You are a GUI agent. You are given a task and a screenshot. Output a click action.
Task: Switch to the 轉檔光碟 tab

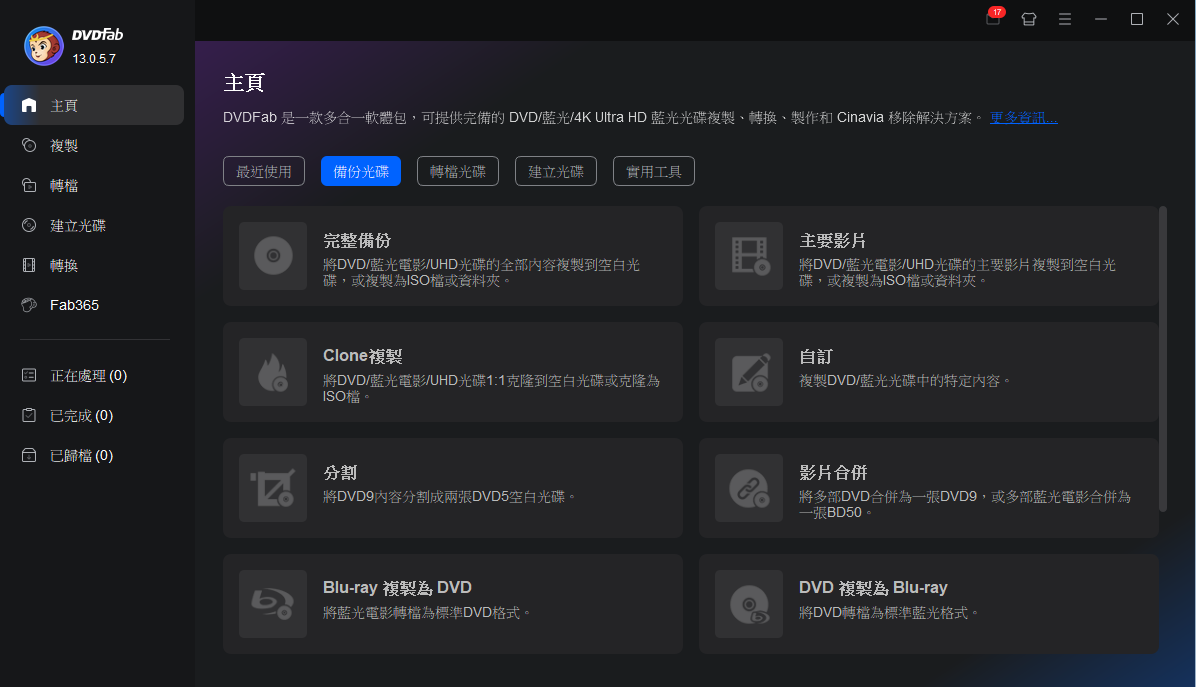[x=457, y=171]
